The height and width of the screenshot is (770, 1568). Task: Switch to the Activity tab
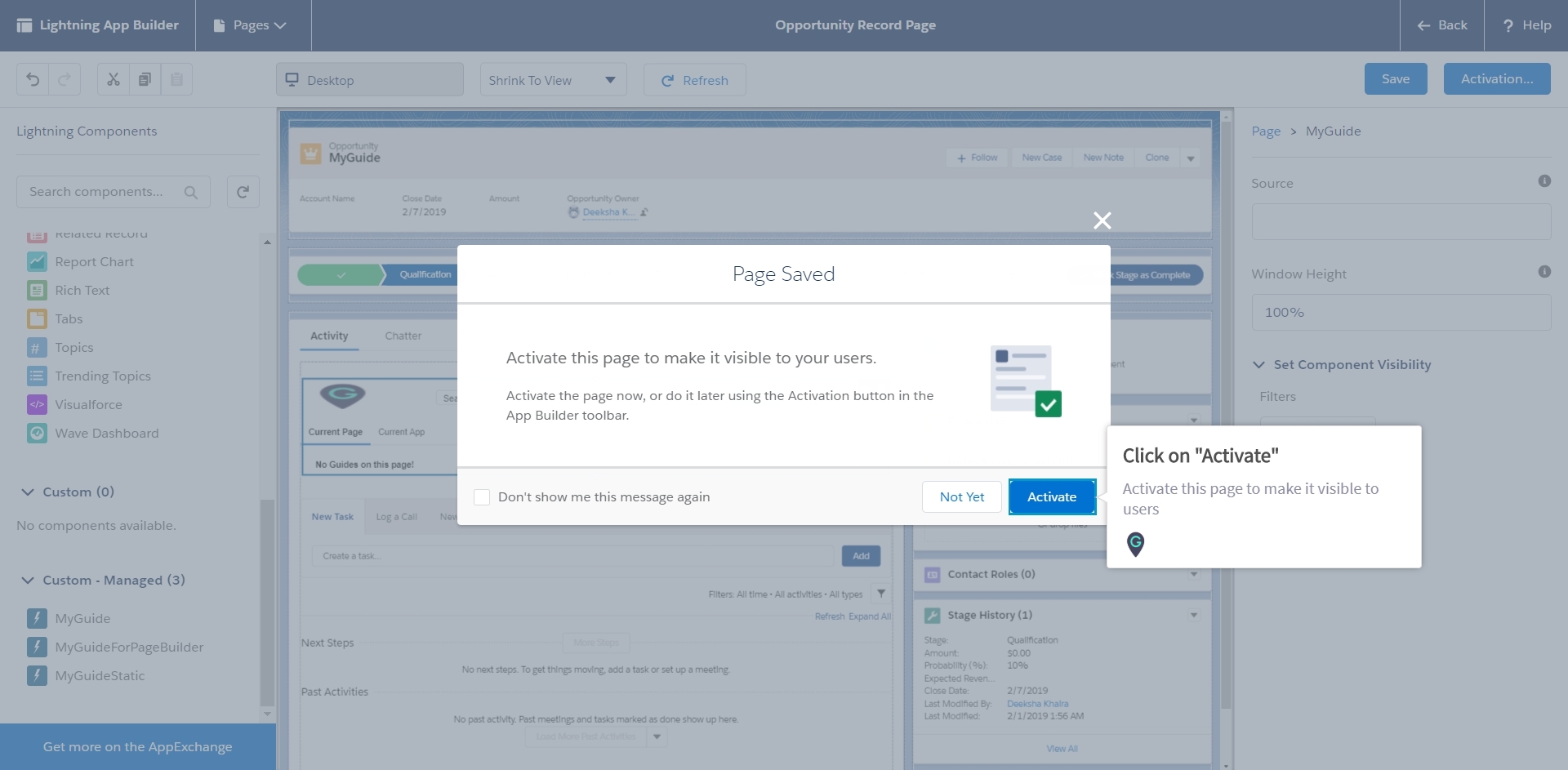329,336
